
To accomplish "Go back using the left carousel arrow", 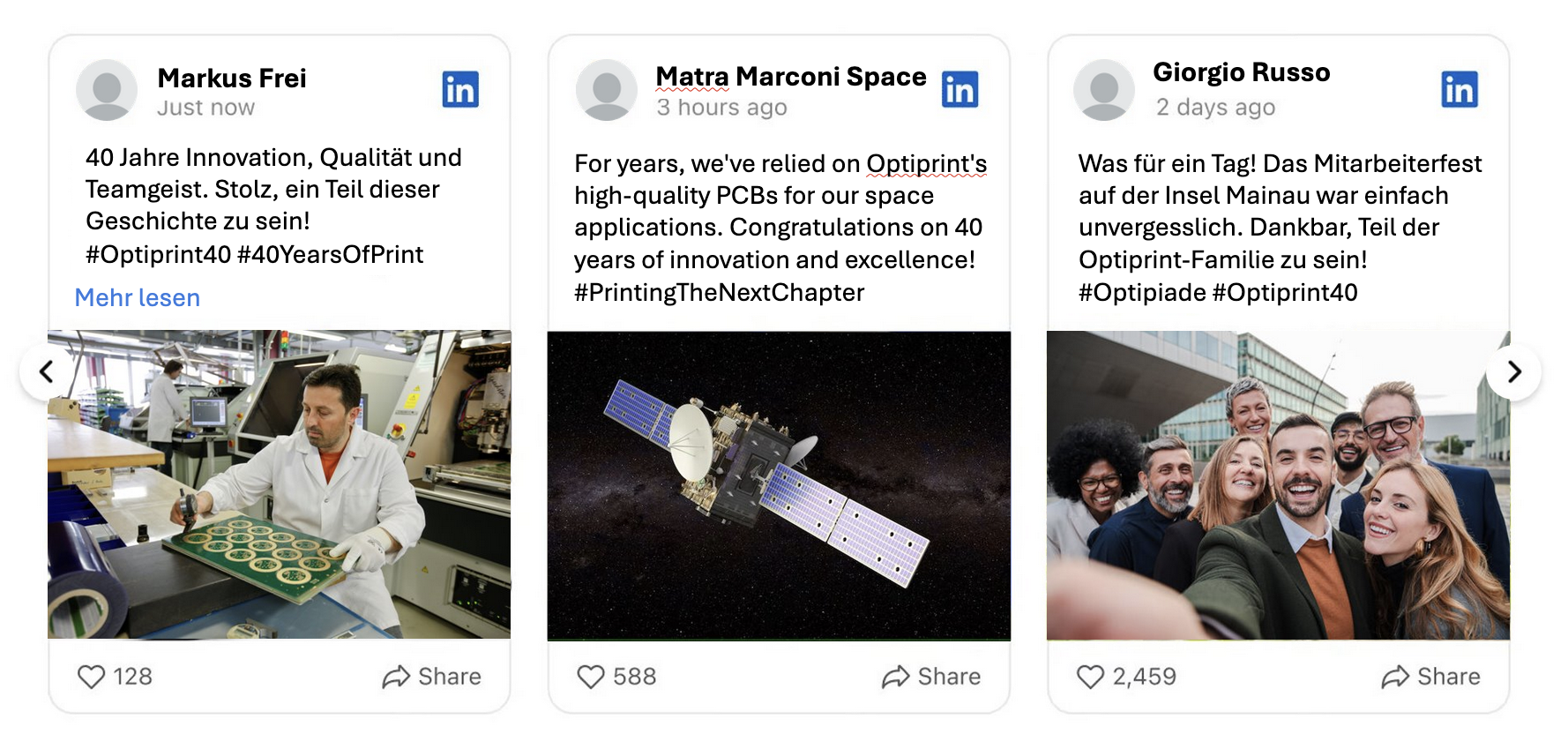I will tap(46, 372).
